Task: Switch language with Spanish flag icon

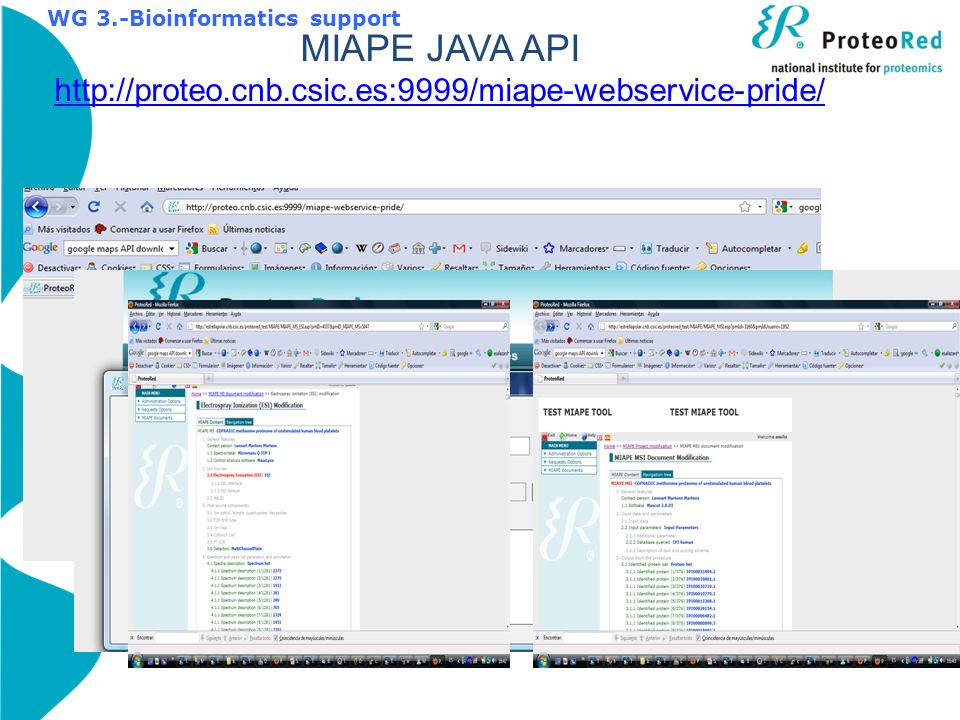Action: point(607,437)
